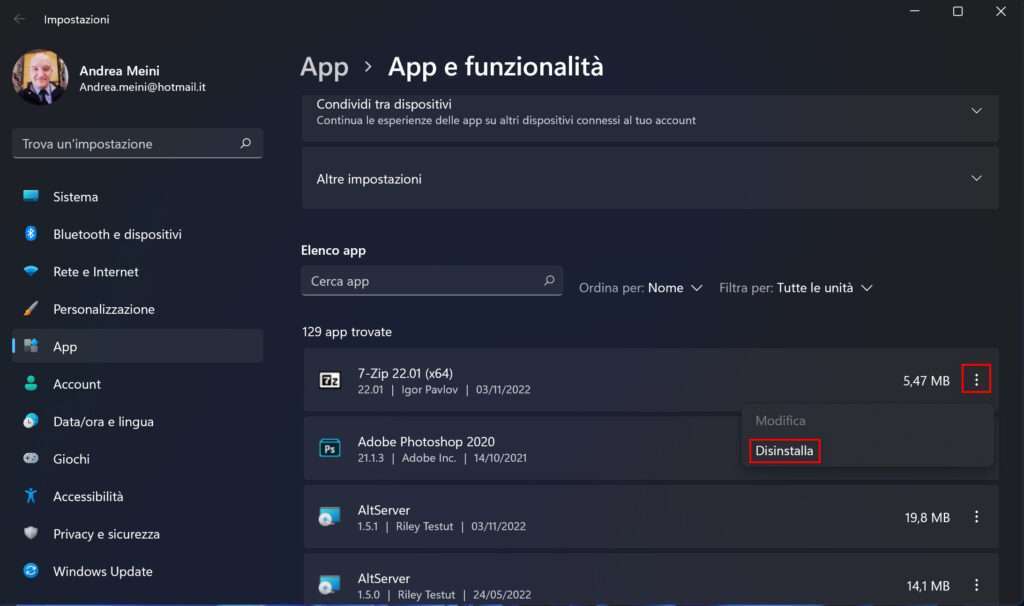Screen dimensions: 1024x606
Task: Open three-dot menu for AltServer 19,8 MB
Action: point(976,517)
